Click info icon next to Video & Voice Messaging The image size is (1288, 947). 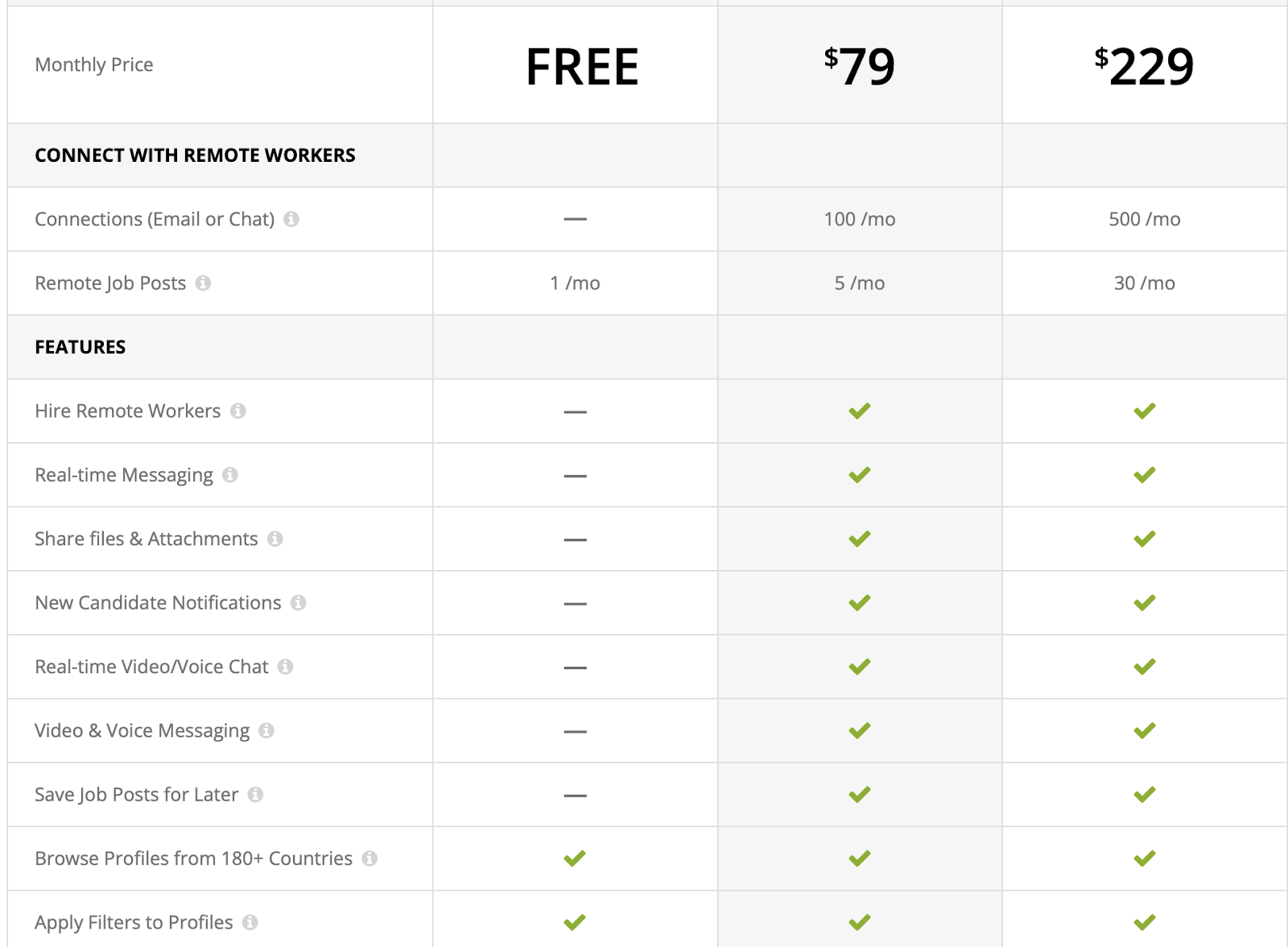(266, 730)
